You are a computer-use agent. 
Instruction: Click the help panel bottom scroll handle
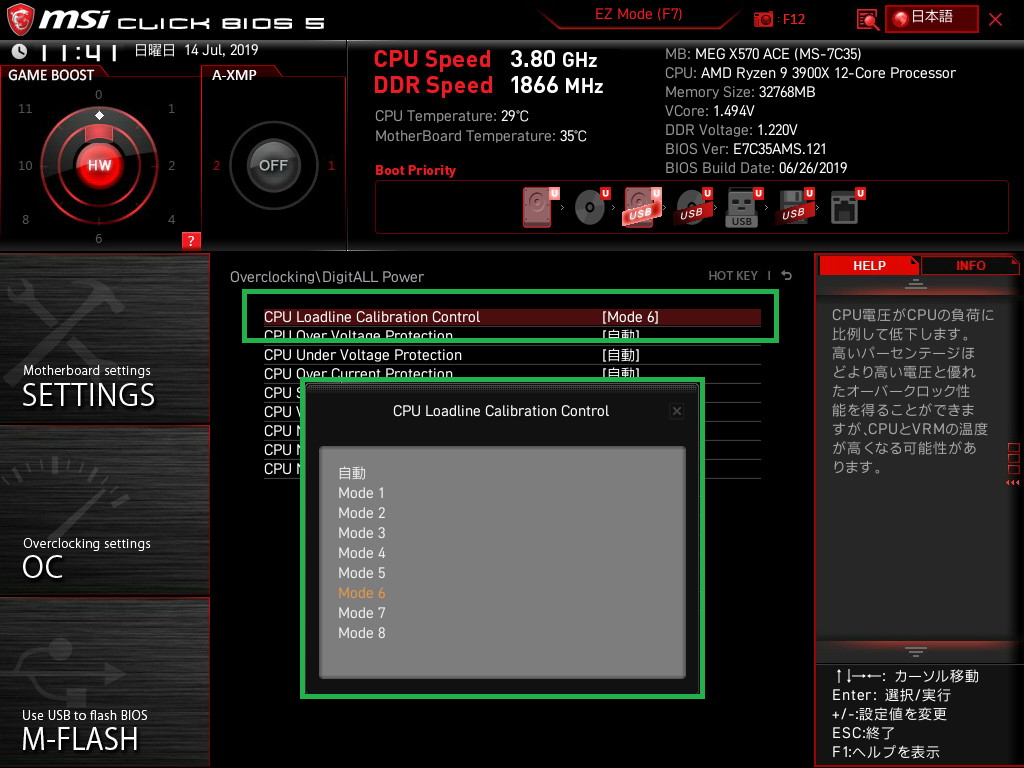click(x=916, y=651)
